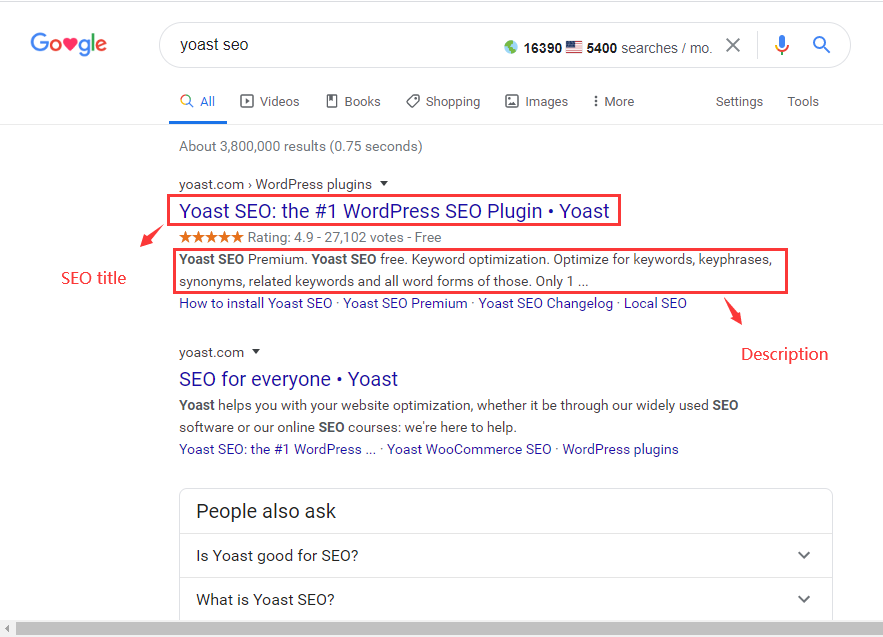The width and height of the screenshot is (883, 637).
Task: Click the horizontal scrollbar at the bottom
Action: 449,629
